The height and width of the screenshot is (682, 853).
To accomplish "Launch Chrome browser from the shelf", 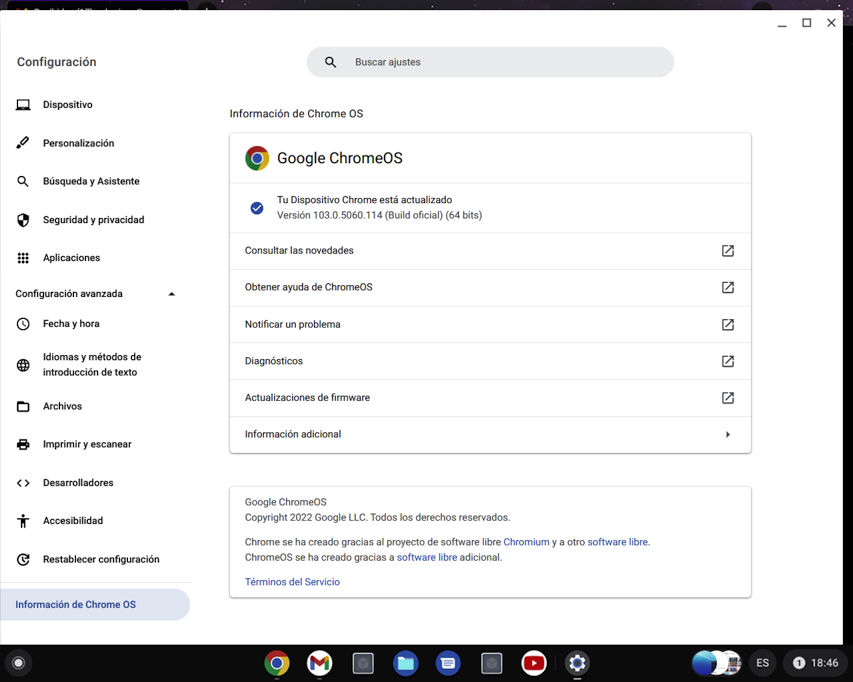I will [277, 663].
